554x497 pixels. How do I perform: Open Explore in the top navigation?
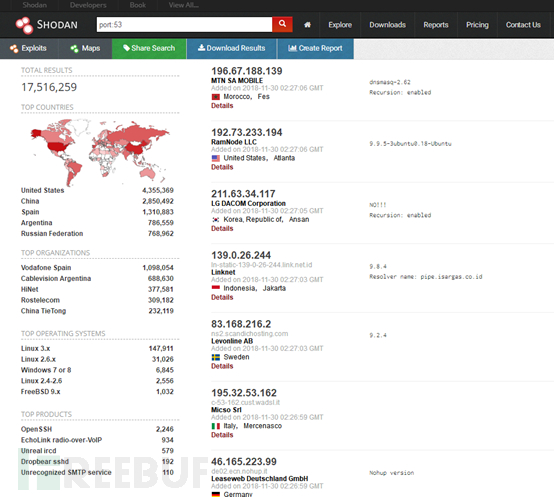(x=340, y=25)
